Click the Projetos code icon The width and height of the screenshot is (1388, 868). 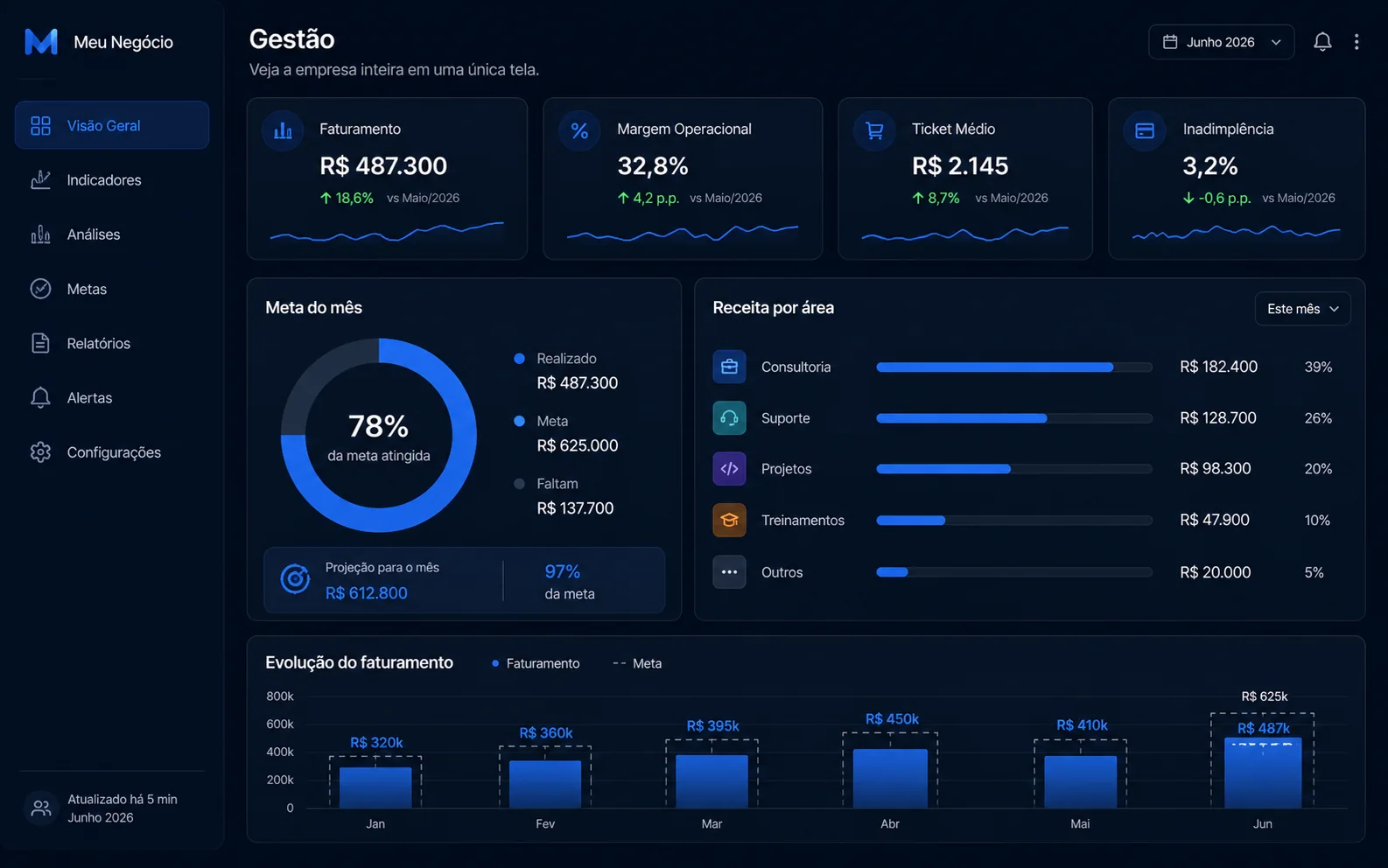click(729, 469)
